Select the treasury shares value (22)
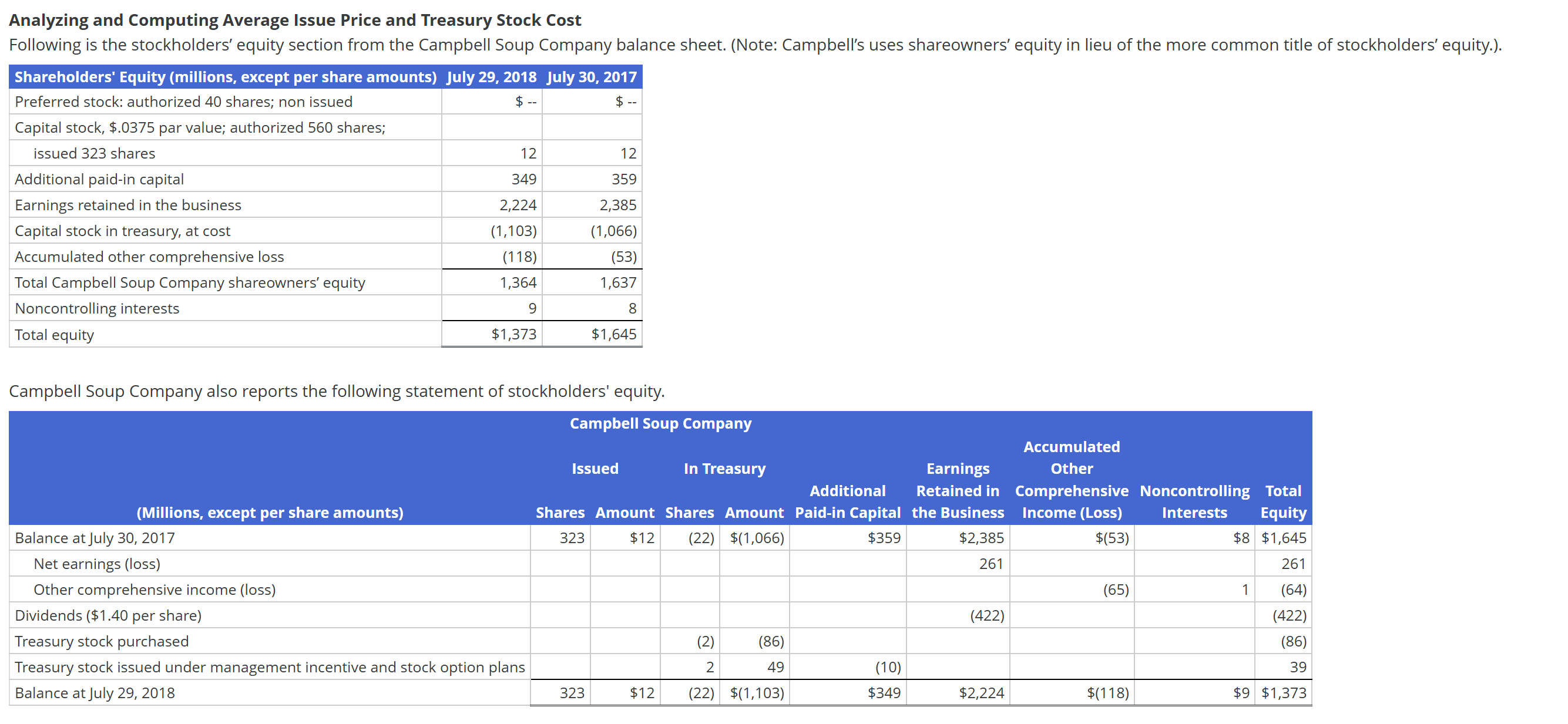 (701, 538)
